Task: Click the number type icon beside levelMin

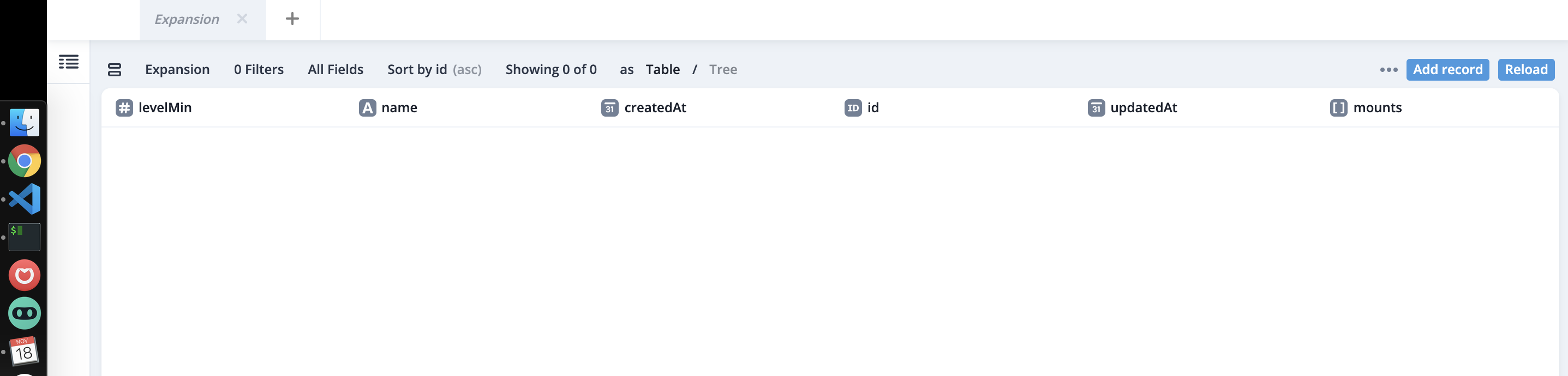Action: point(124,108)
